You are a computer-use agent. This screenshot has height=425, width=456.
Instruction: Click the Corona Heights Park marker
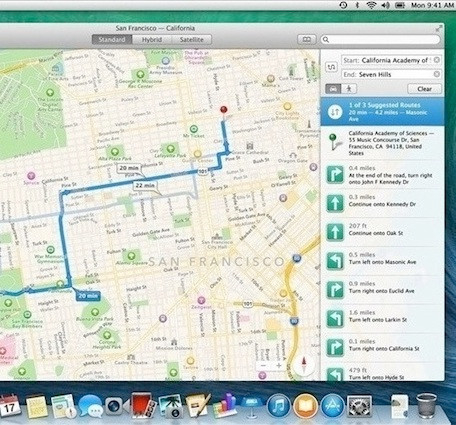pos(107,334)
